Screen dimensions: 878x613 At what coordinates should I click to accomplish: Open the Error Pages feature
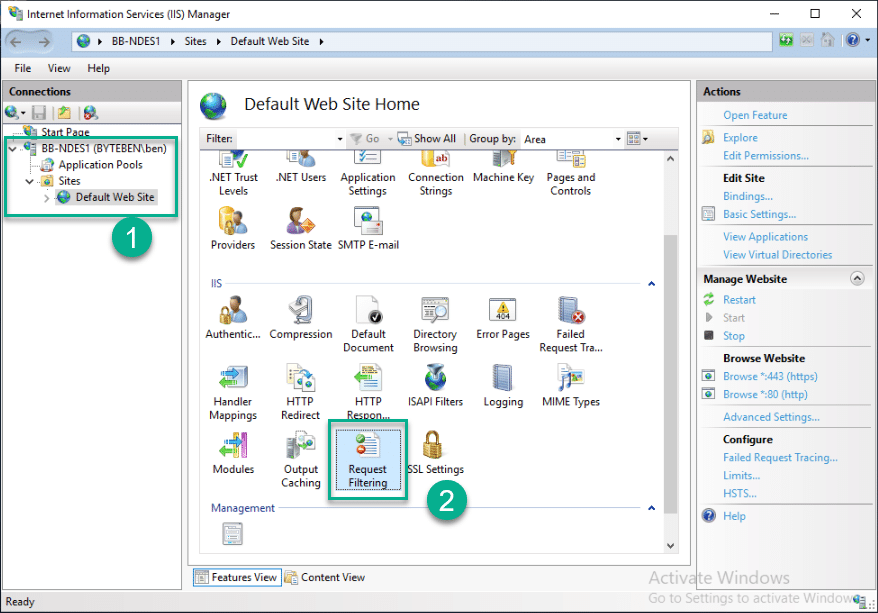[x=503, y=318]
